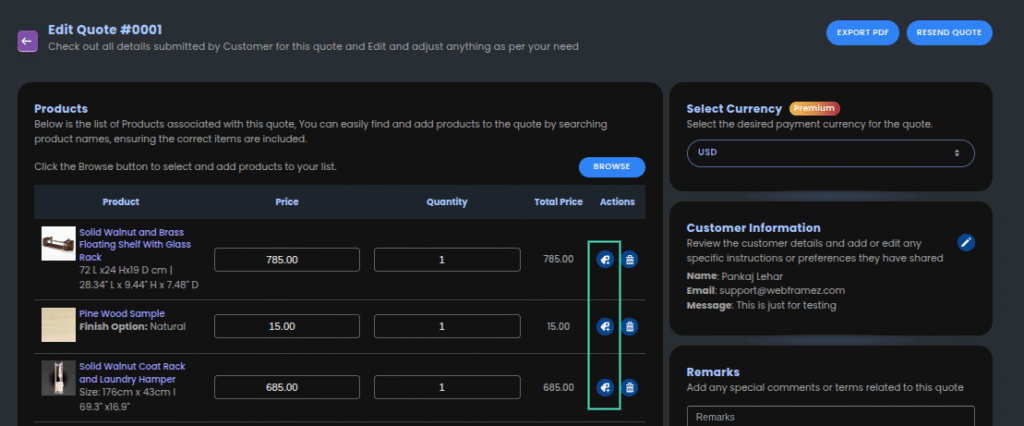Remove Pine Wood Sample using trash icon

[x=629, y=326]
